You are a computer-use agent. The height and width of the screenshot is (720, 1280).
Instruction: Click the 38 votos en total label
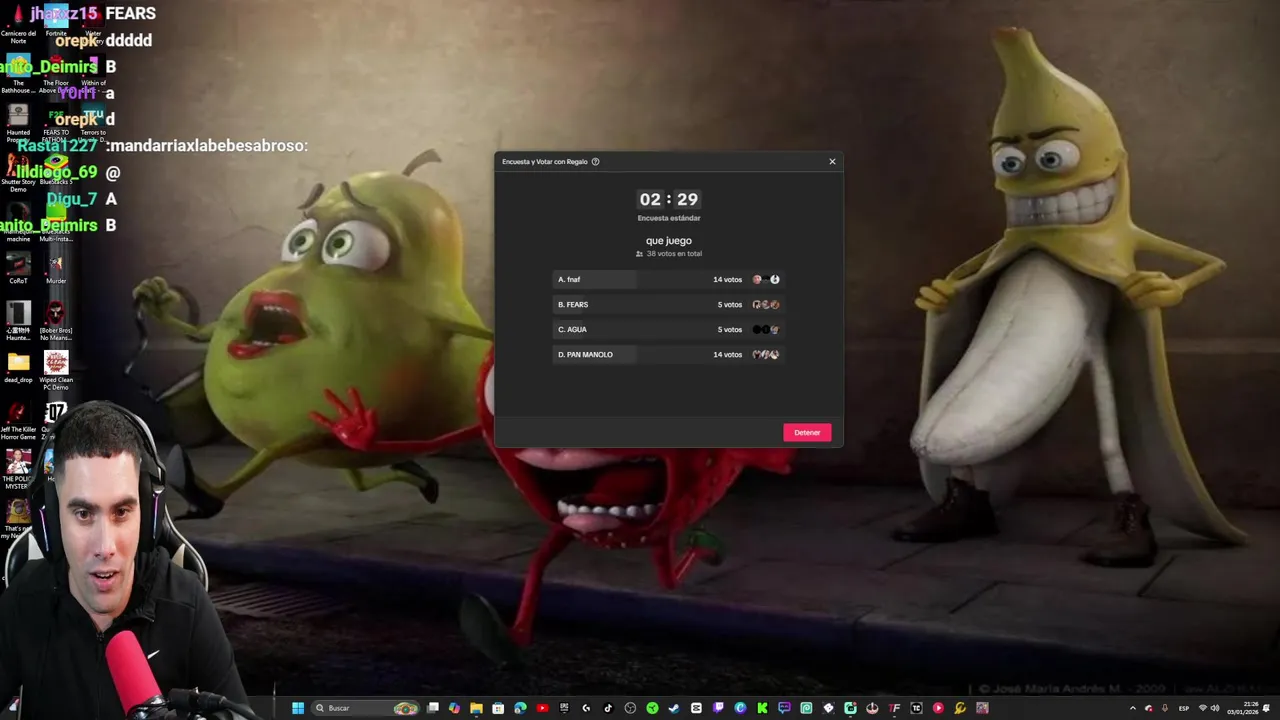click(x=669, y=254)
